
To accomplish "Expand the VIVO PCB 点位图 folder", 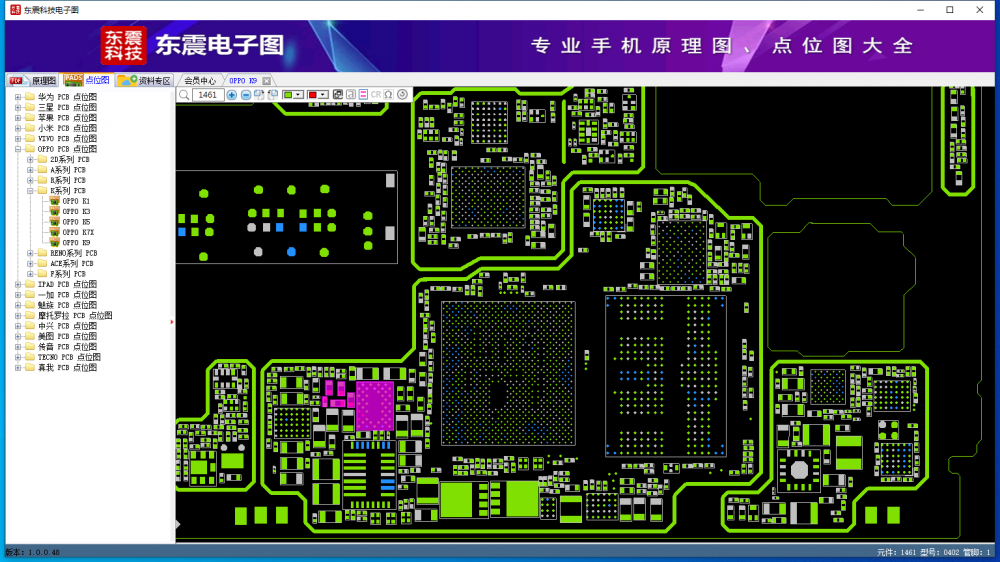I will pos(18,138).
